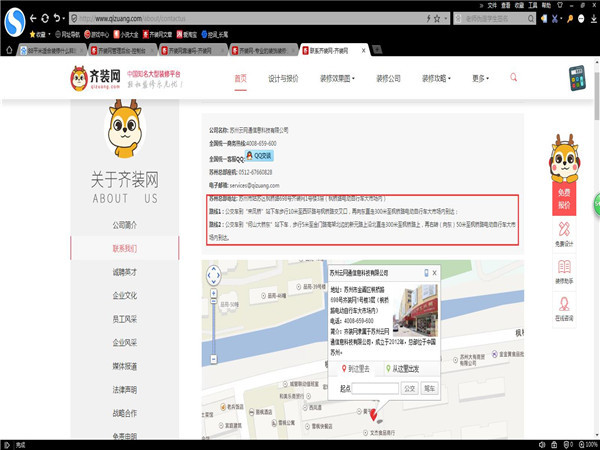
Task: Click the star bookmark icon in address bar
Action: (437, 18)
